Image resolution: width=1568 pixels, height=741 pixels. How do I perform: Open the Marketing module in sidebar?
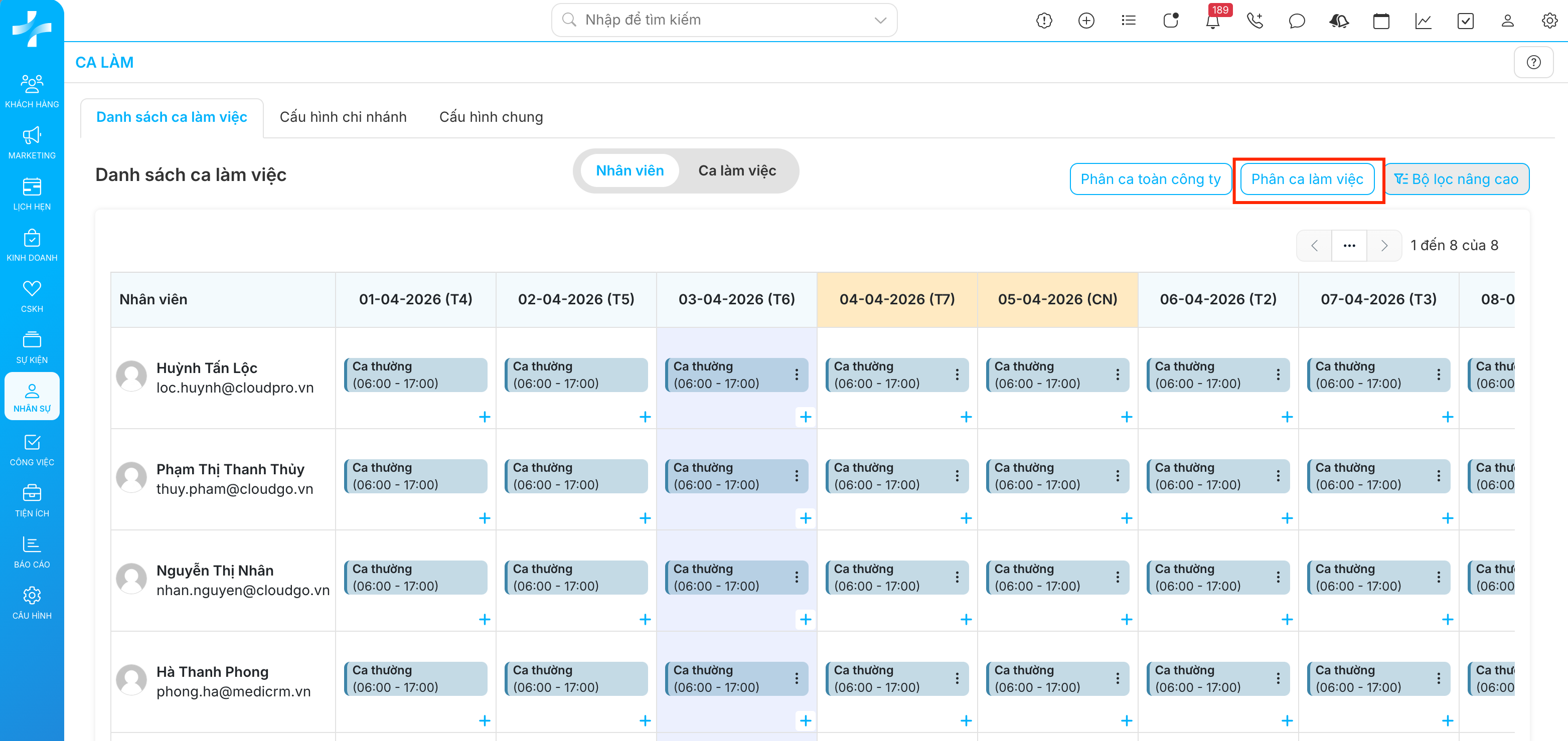coord(32,143)
